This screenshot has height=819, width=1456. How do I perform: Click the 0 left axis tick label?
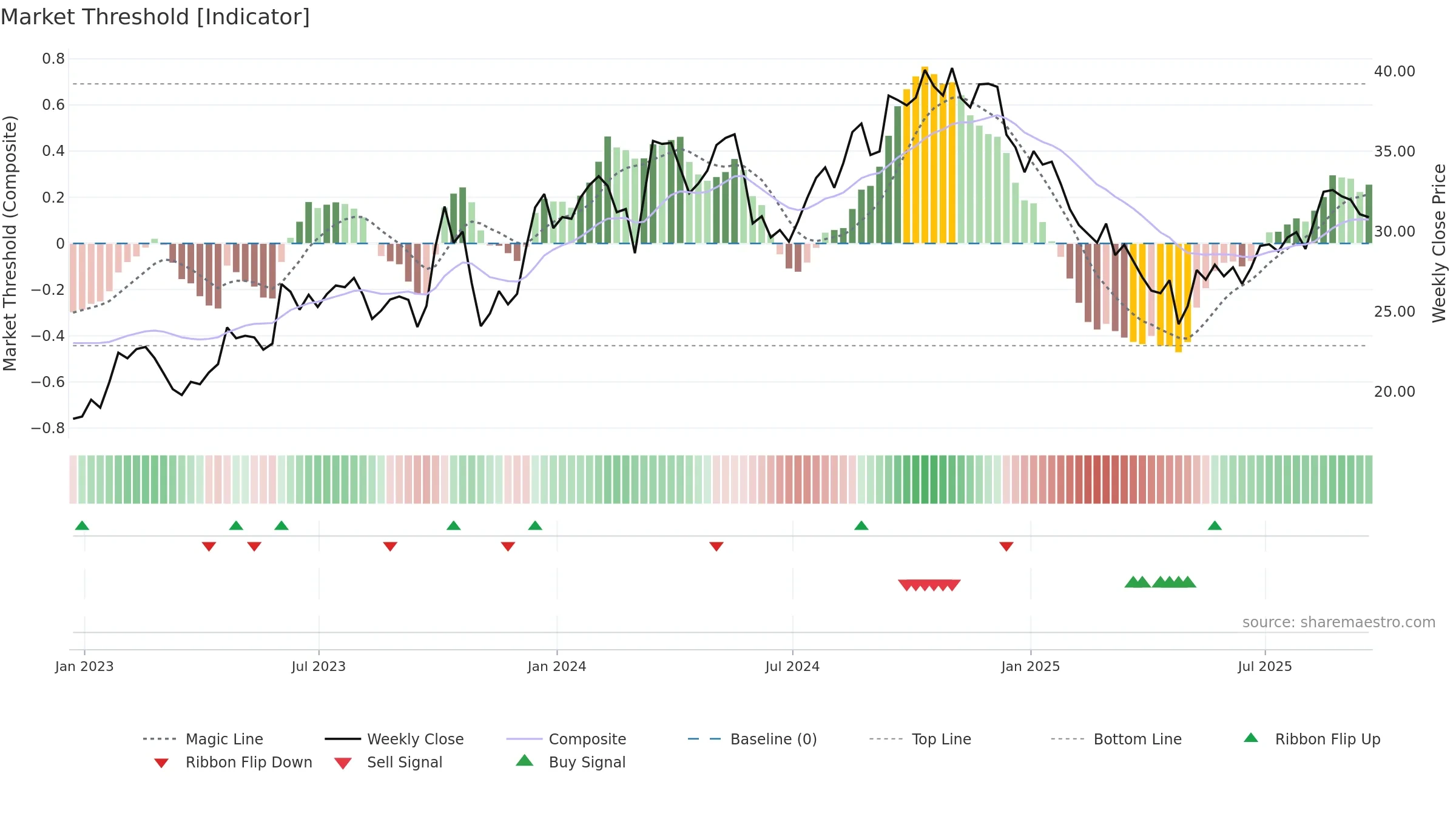coord(60,243)
